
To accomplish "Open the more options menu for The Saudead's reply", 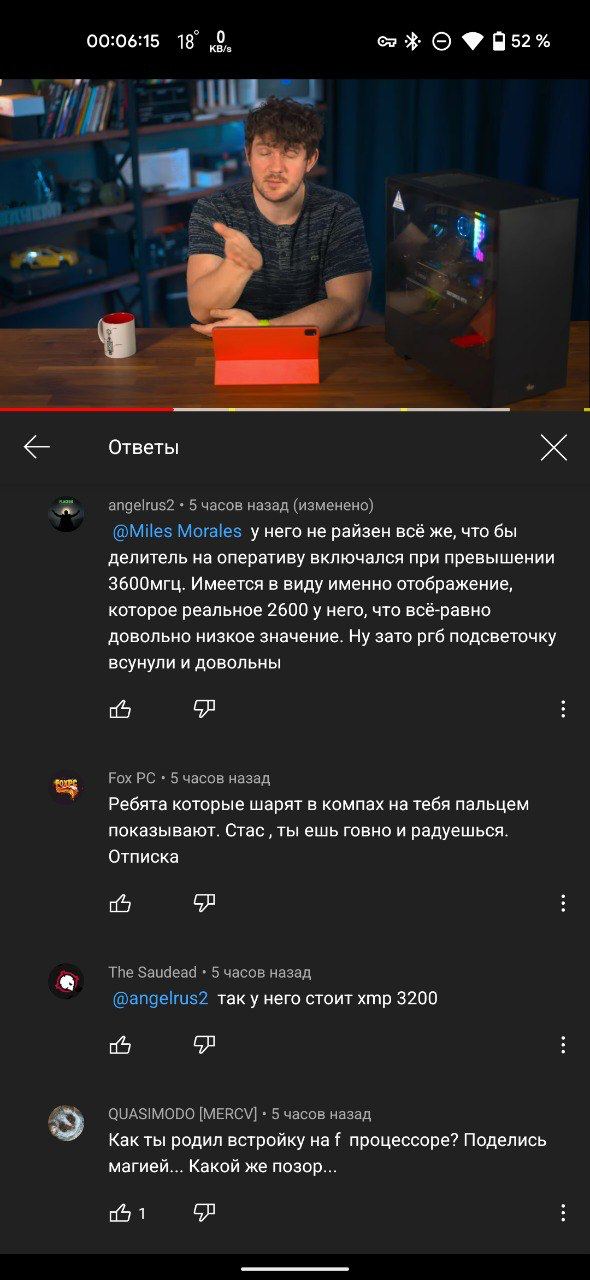I will pyautogui.click(x=563, y=1045).
